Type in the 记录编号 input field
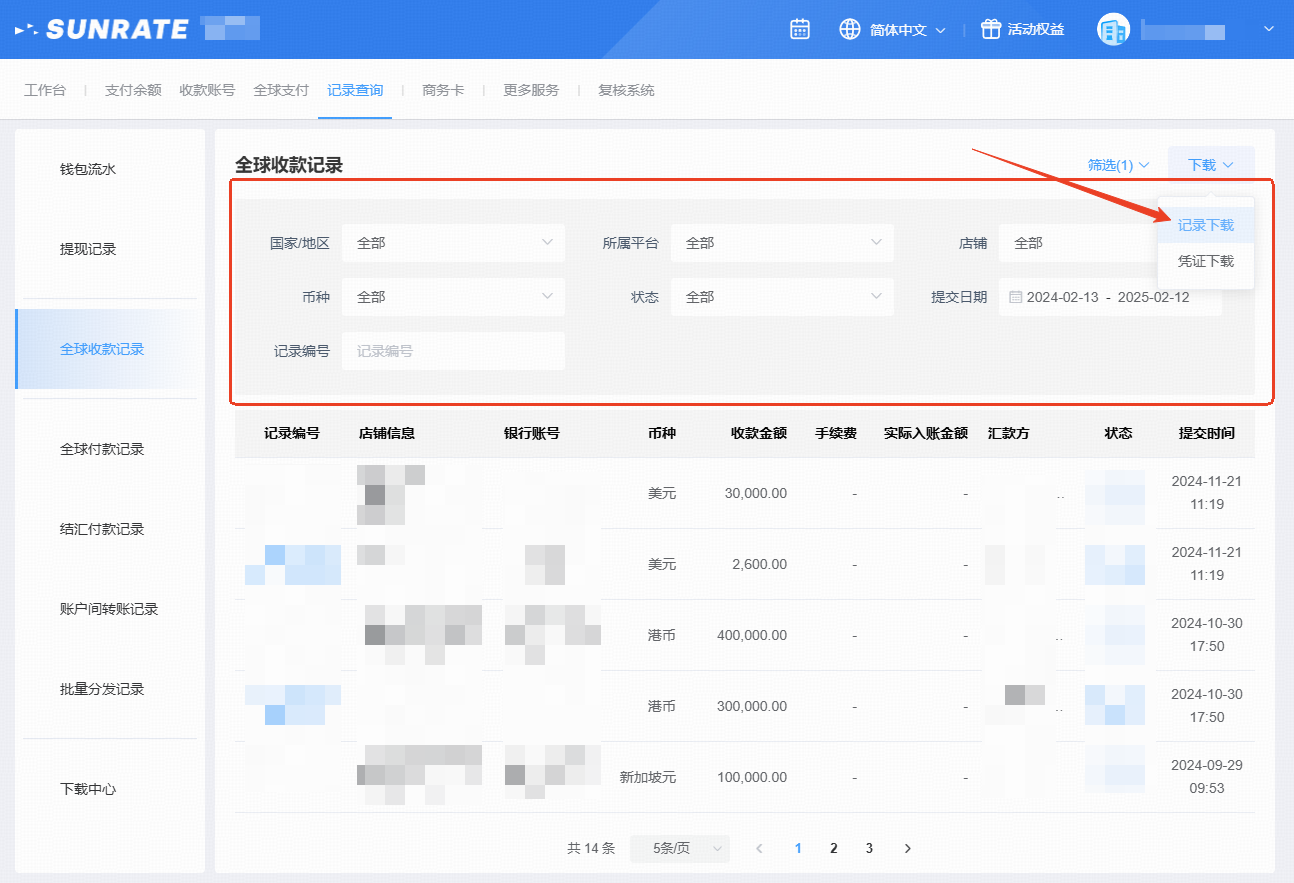This screenshot has width=1294, height=883. pos(453,351)
